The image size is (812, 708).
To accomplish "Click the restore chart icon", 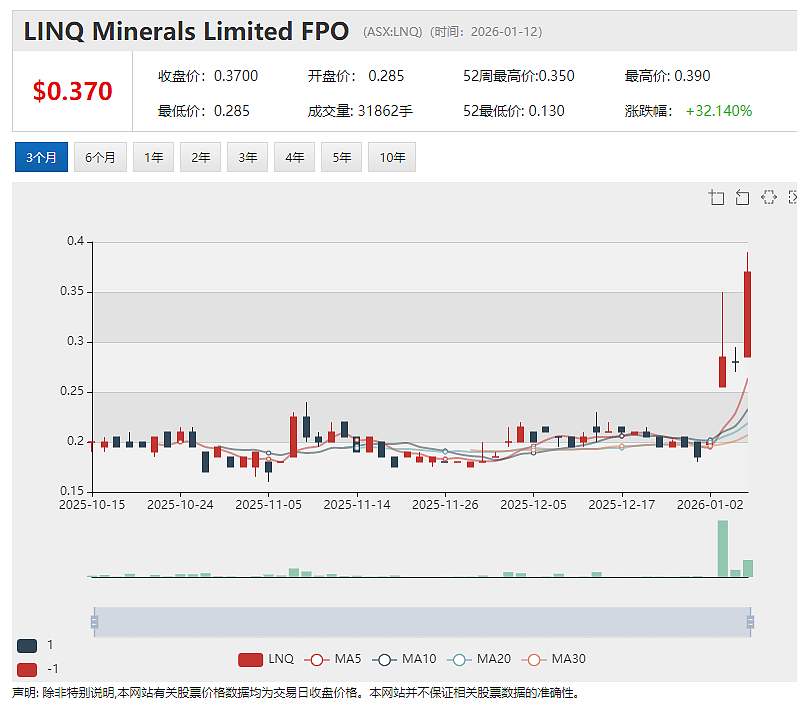I will point(768,197).
